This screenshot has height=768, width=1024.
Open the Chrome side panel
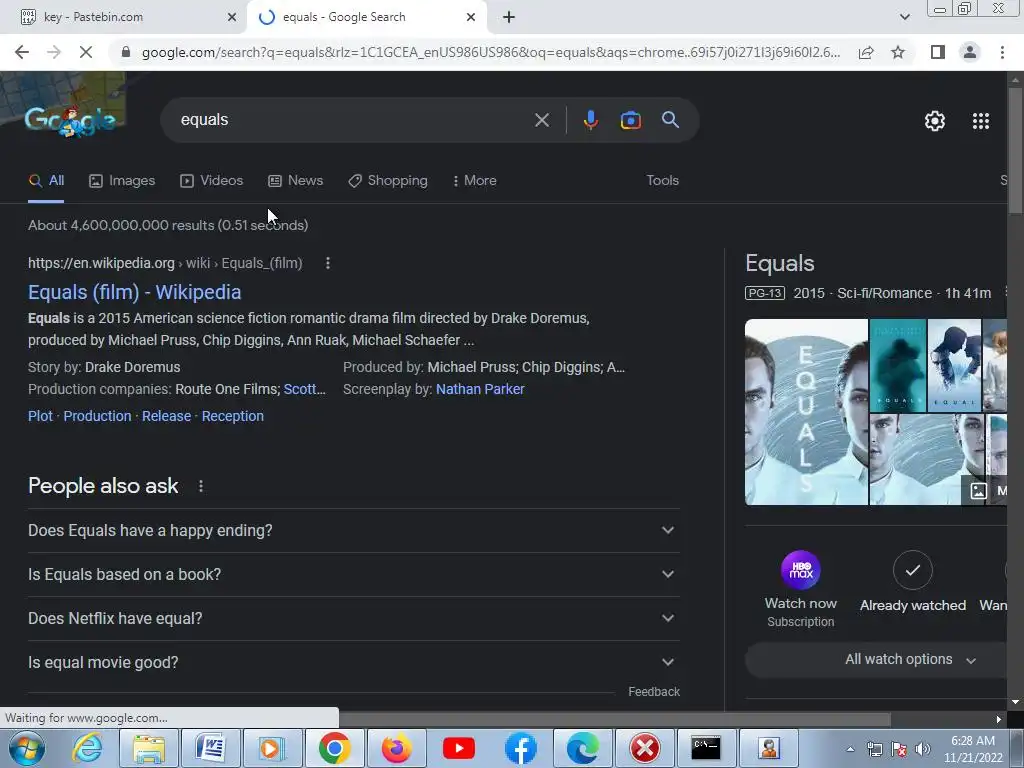point(938,52)
